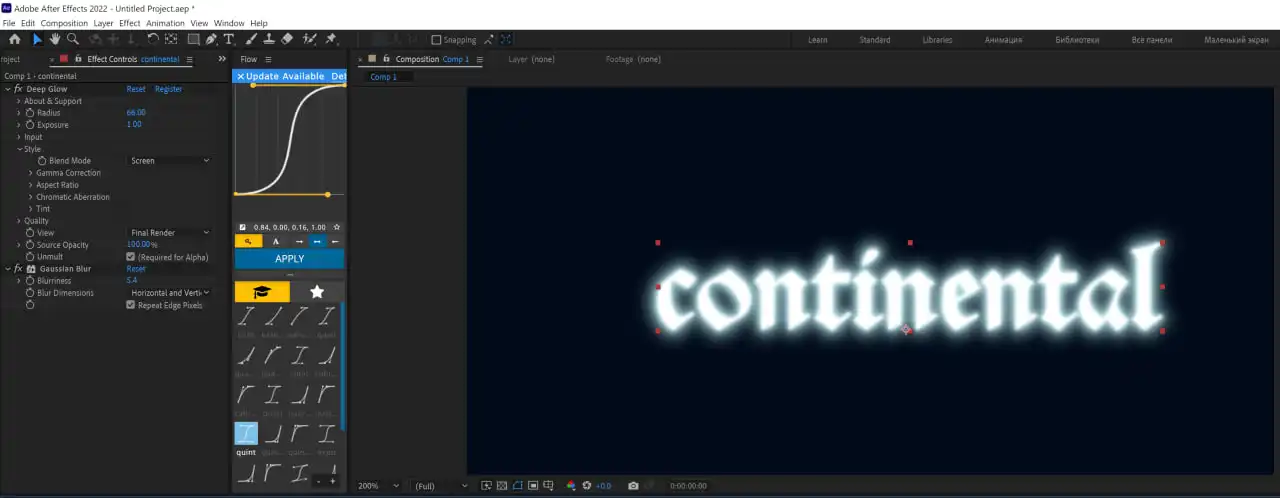This screenshot has width=1280, height=498.
Task: Open the Animation menu
Action: (165, 23)
